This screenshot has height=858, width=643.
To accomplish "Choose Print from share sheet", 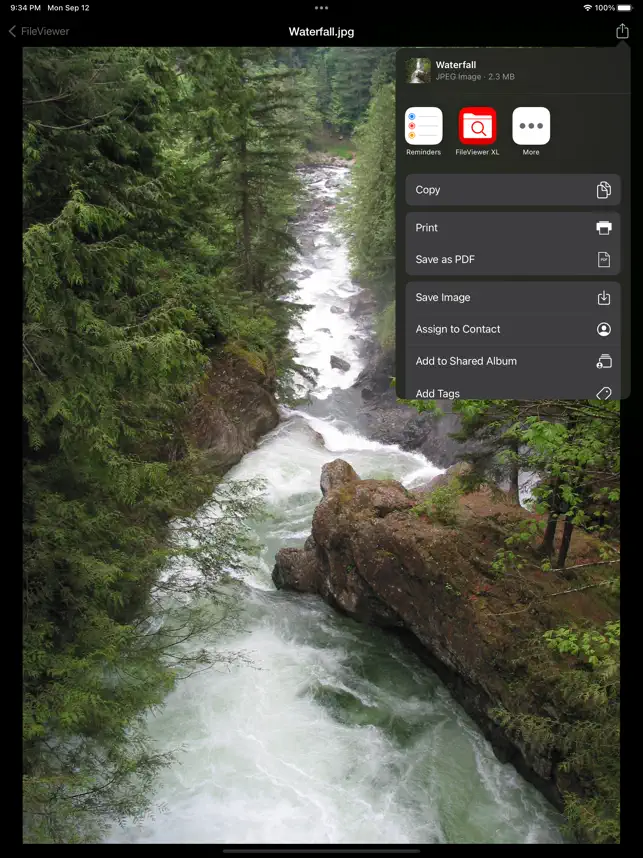I will (x=513, y=228).
